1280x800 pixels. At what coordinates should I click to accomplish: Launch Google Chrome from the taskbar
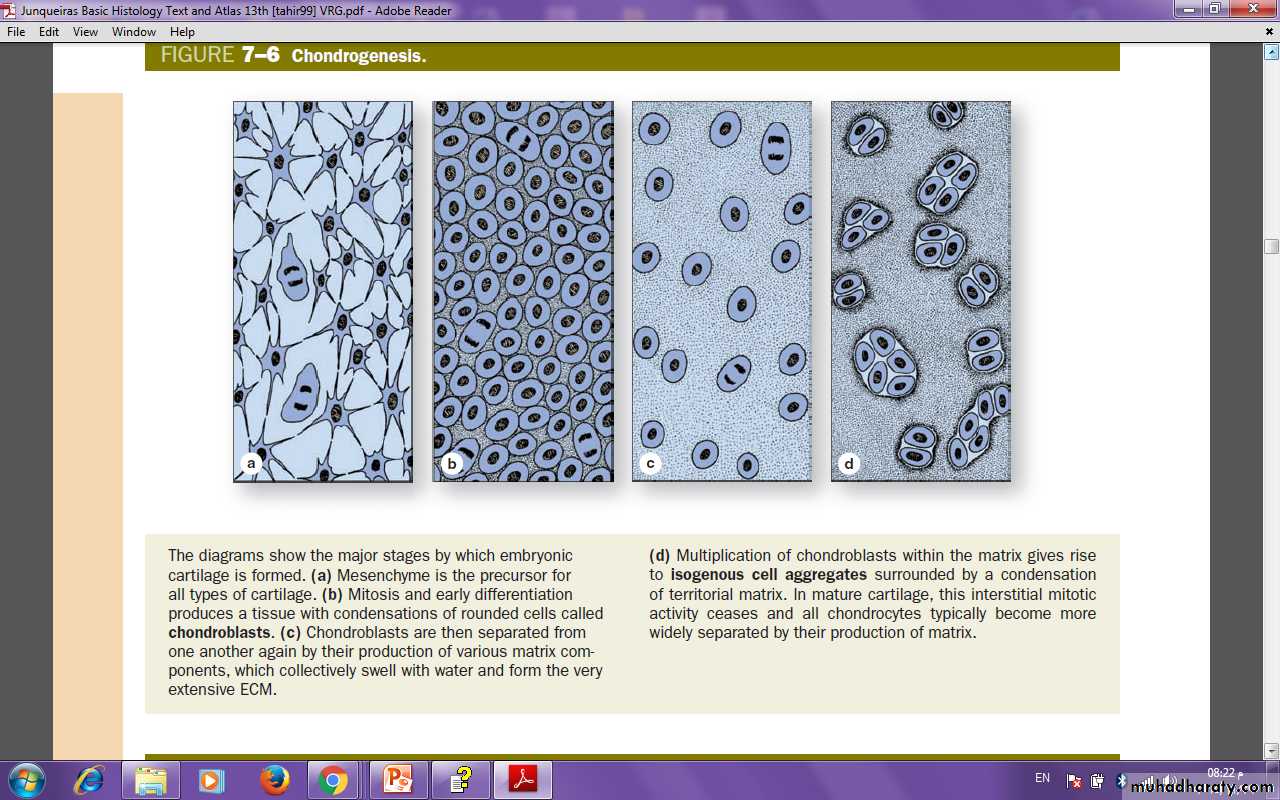(x=333, y=780)
